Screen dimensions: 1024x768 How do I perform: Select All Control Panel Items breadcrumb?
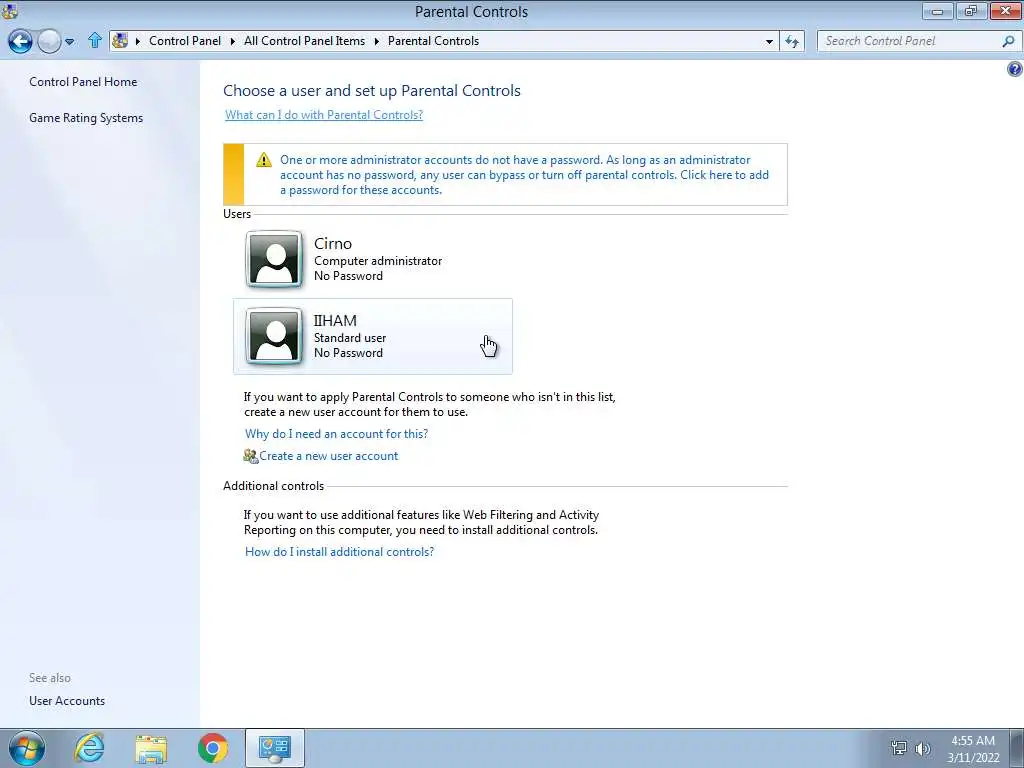304,40
